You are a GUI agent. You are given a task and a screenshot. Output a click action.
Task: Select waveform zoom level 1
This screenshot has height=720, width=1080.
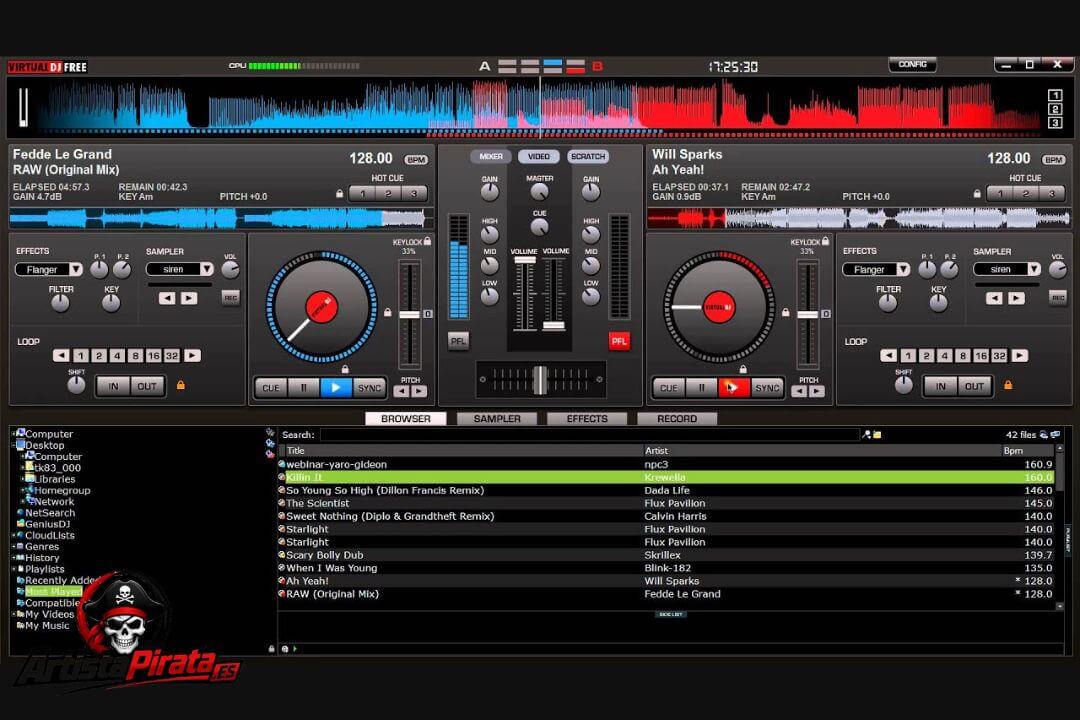click(x=1055, y=95)
